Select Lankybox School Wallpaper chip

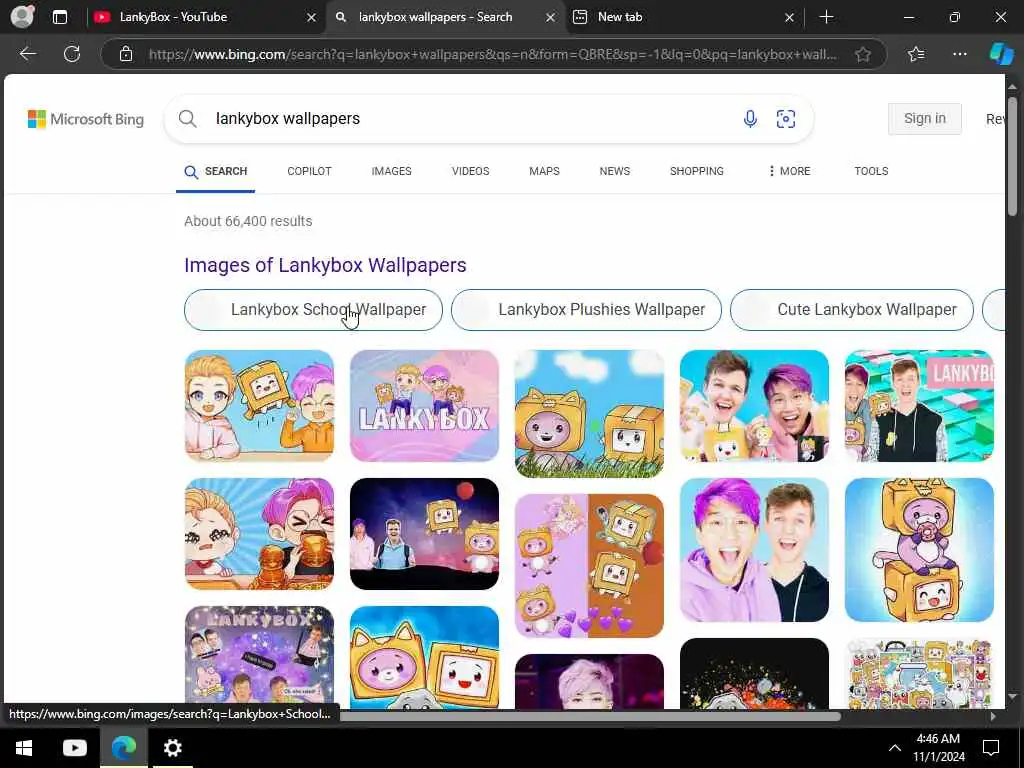tap(313, 310)
